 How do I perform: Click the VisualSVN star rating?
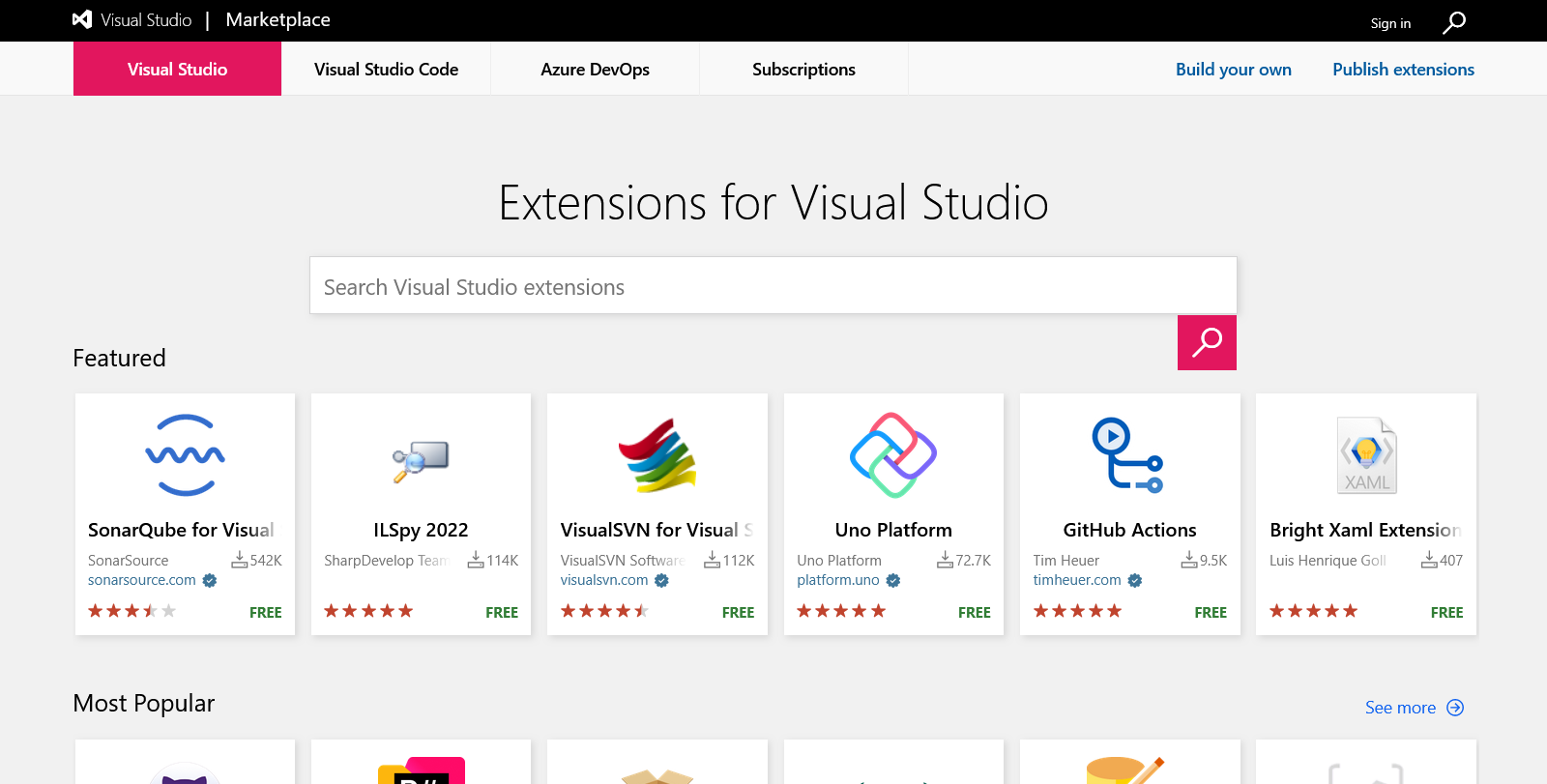(604, 611)
